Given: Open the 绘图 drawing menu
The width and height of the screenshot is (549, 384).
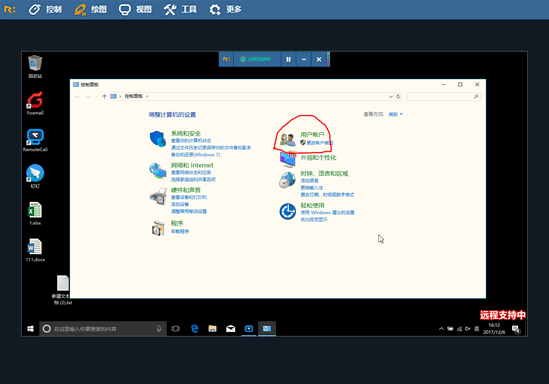Looking at the screenshot, I should [x=91, y=9].
